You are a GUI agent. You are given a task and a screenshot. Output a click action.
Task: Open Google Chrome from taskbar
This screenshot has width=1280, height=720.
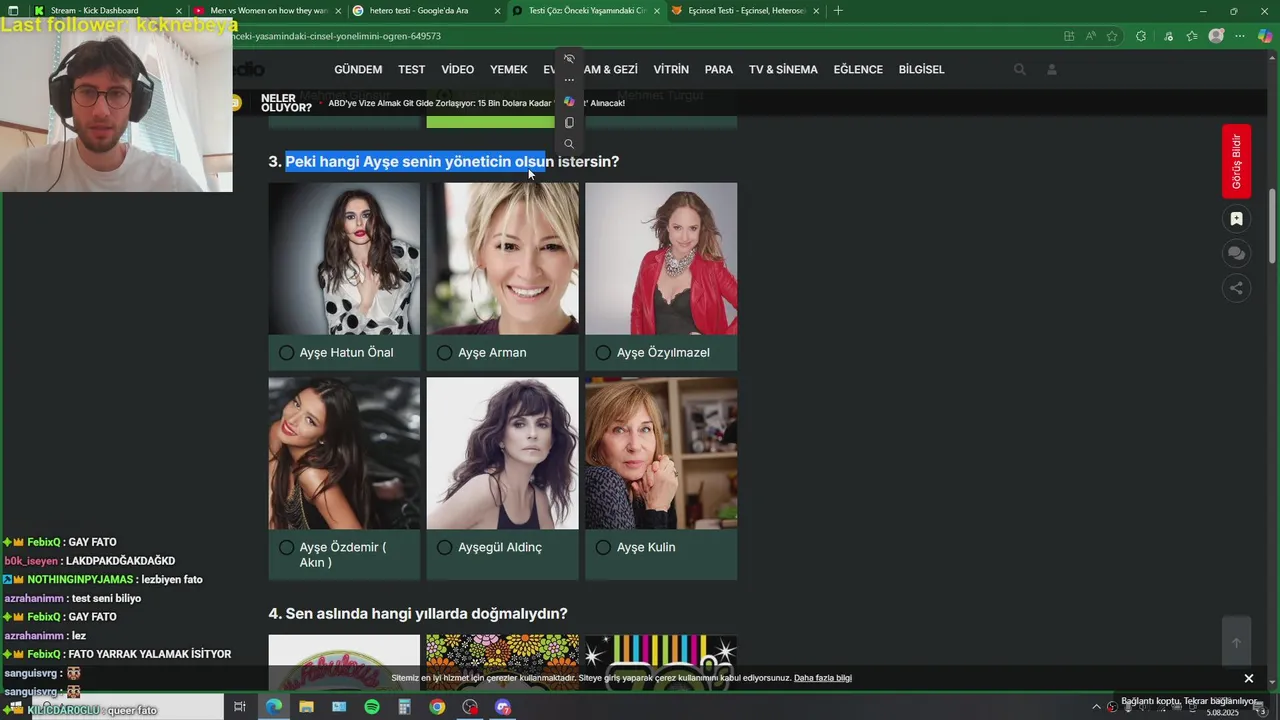[x=437, y=707]
